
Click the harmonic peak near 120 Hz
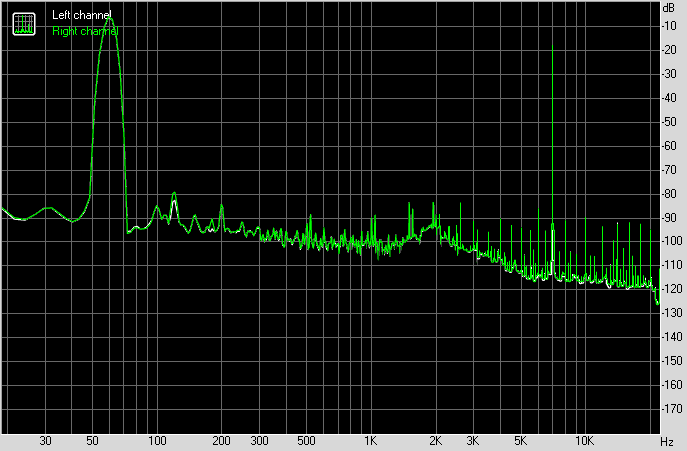click(x=174, y=193)
